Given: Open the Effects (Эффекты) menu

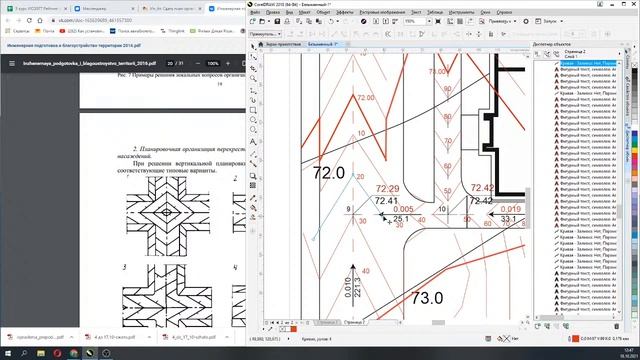Looking at the screenshot, I should tap(344, 12).
